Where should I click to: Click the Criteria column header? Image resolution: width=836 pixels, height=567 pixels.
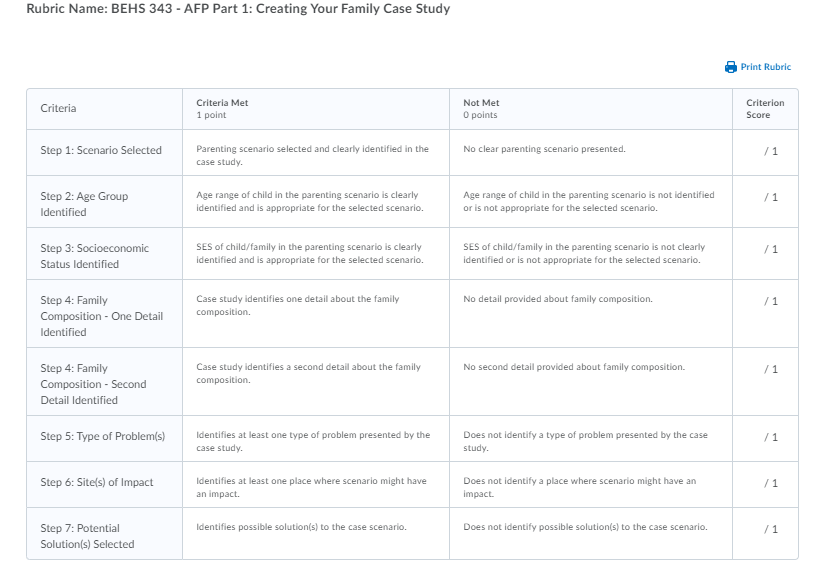click(104, 109)
